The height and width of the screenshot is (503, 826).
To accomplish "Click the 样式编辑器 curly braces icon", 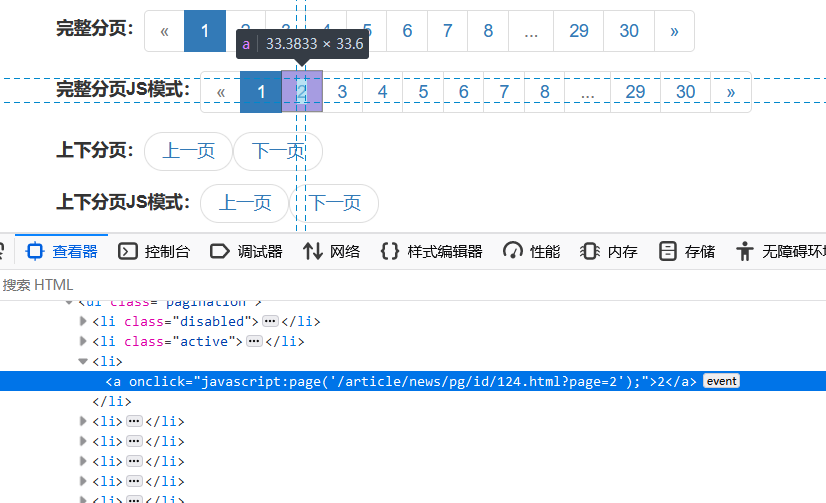I will pyautogui.click(x=390, y=251).
